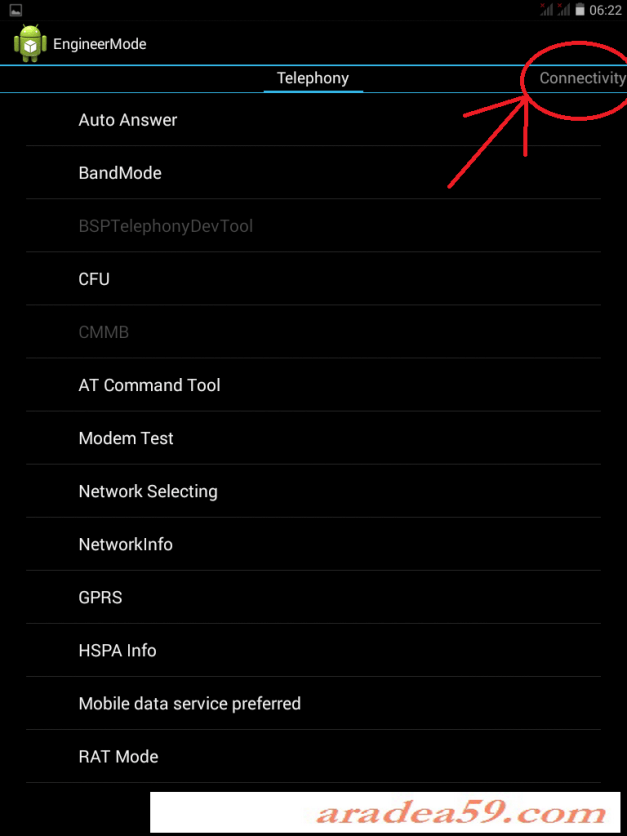Select the grayed-out BSPTelephonyDevTool item
This screenshot has width=627, height=836.
(x=164, y=225)
